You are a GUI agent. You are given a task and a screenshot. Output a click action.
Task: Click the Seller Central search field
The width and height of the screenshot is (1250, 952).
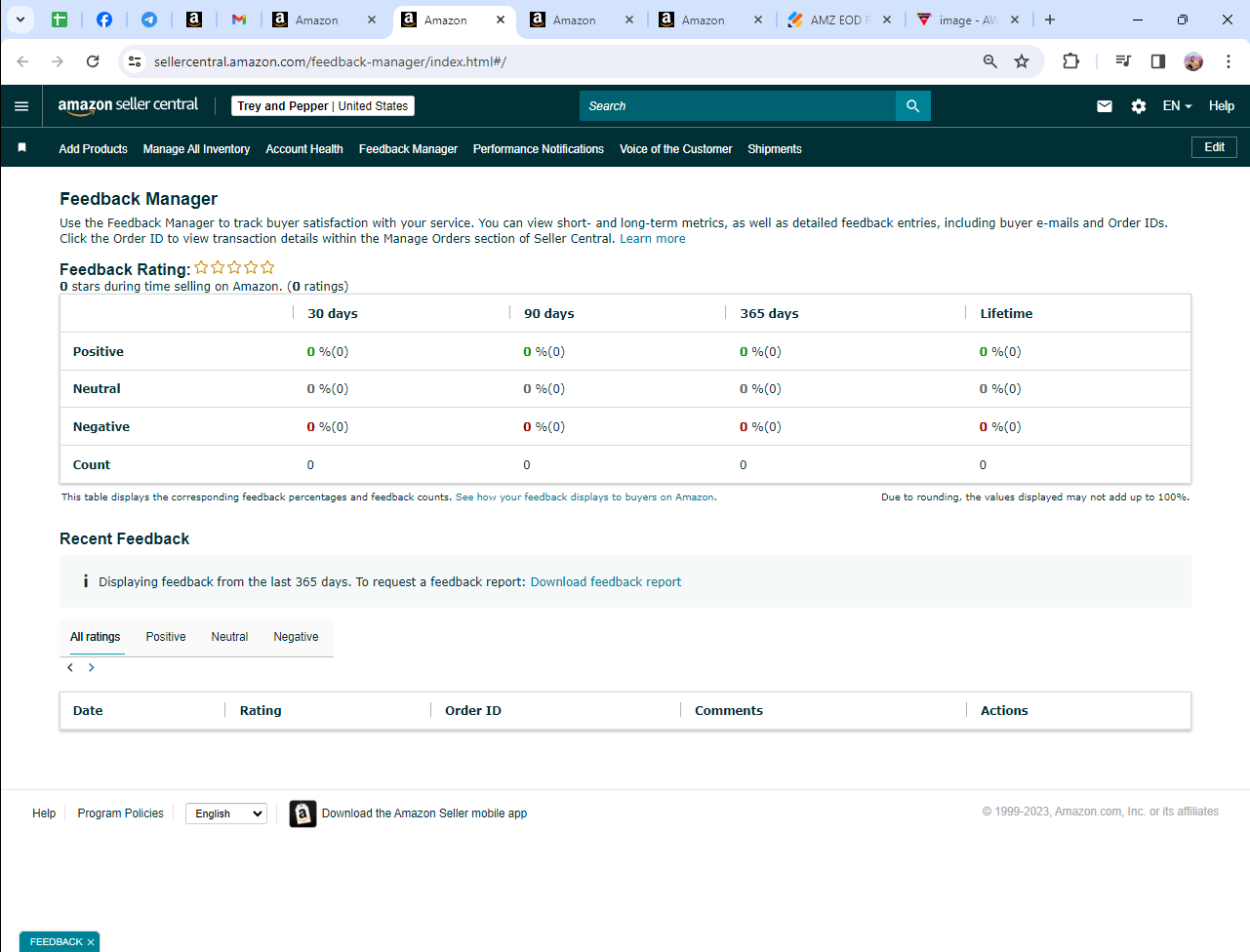click(738, 106)
